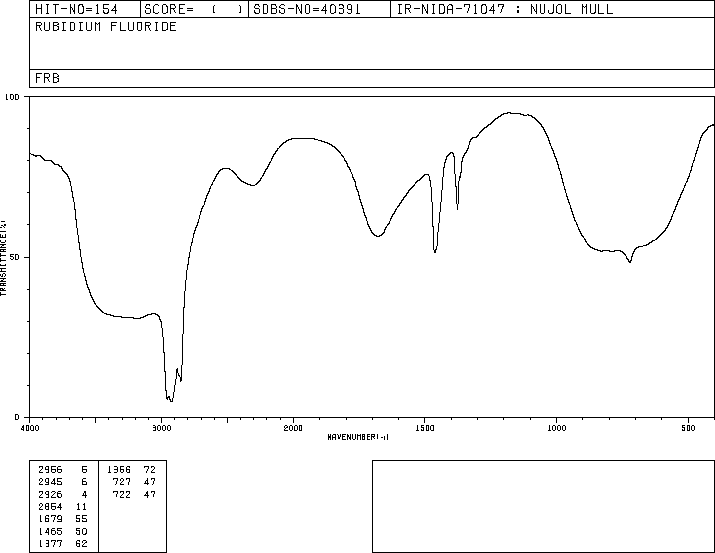Click the 1000 wavenumber axis label
This screenshot has width=715, height=553.
coord(556,428)
